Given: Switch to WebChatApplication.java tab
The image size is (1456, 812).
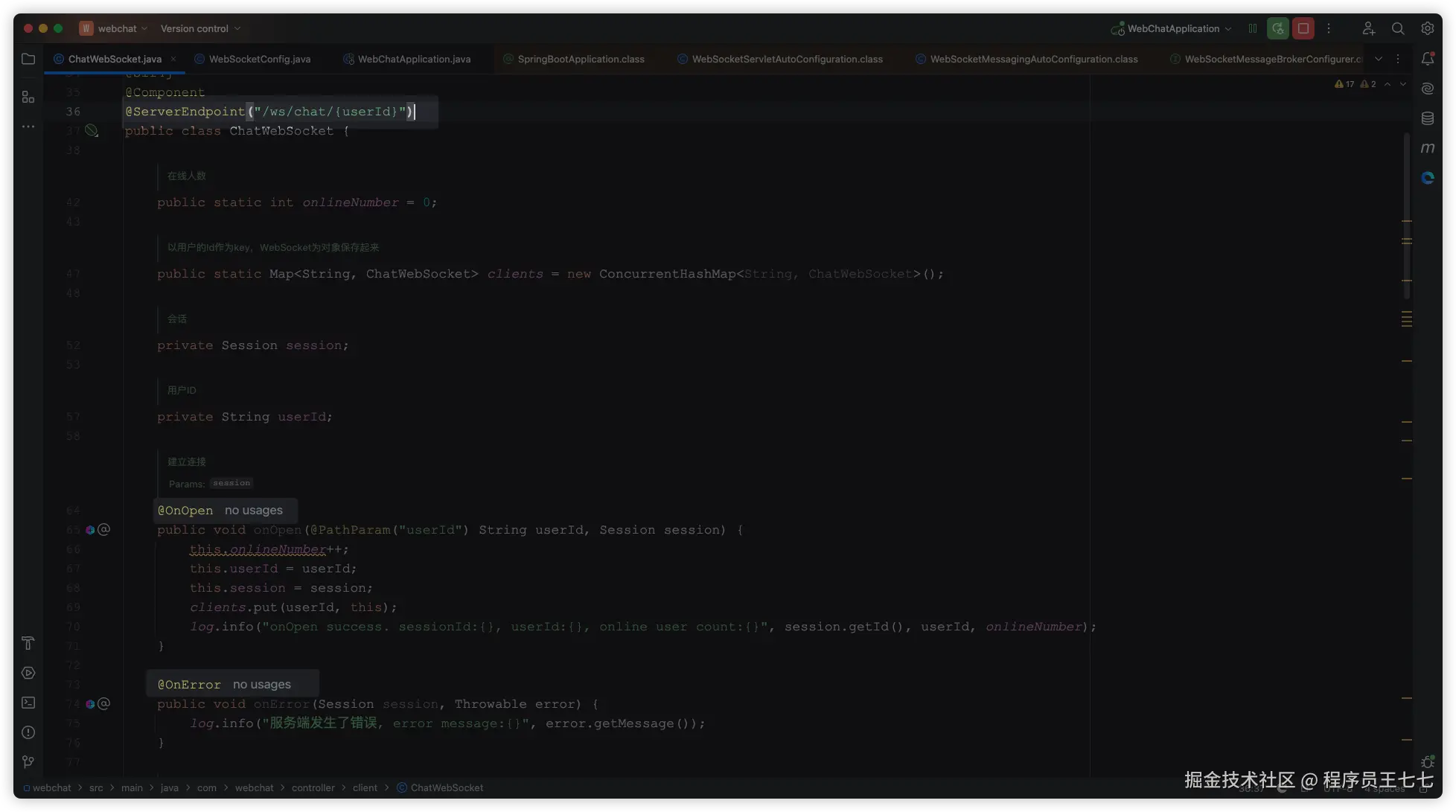Looking at the screenshot, I should [x=414, y=59].
